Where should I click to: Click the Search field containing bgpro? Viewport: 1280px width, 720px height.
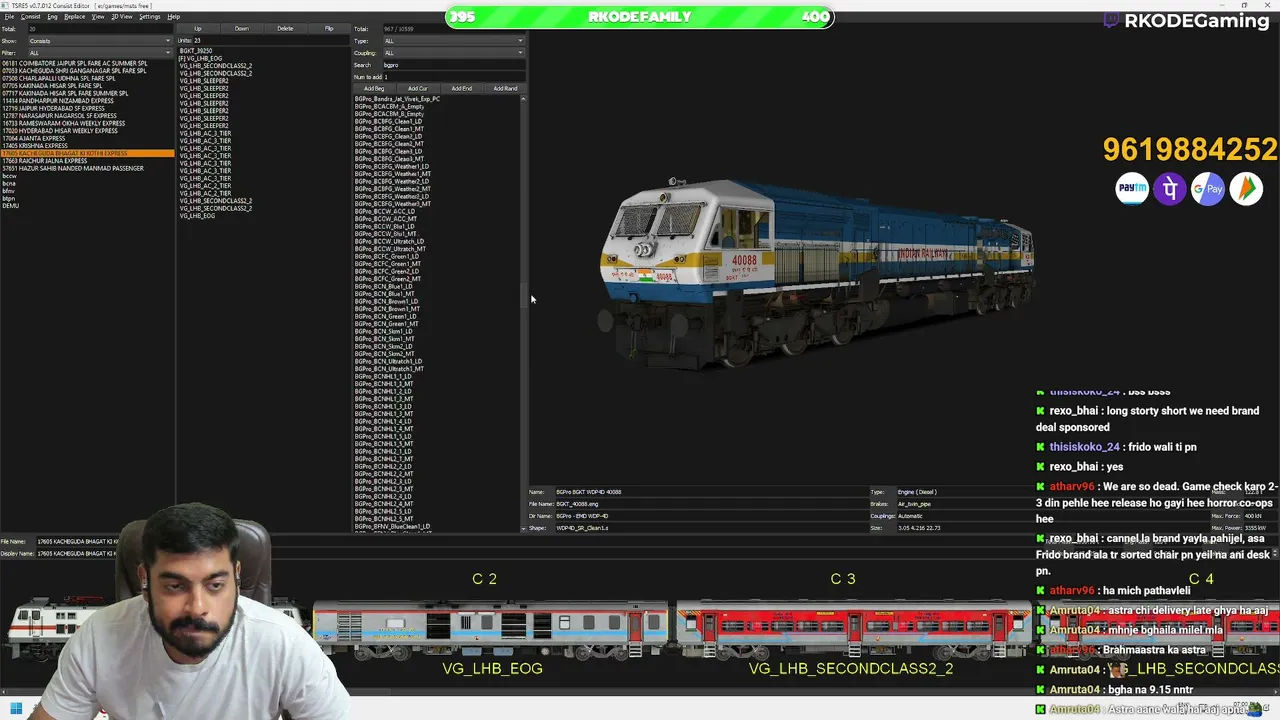(x=453, y=65)
